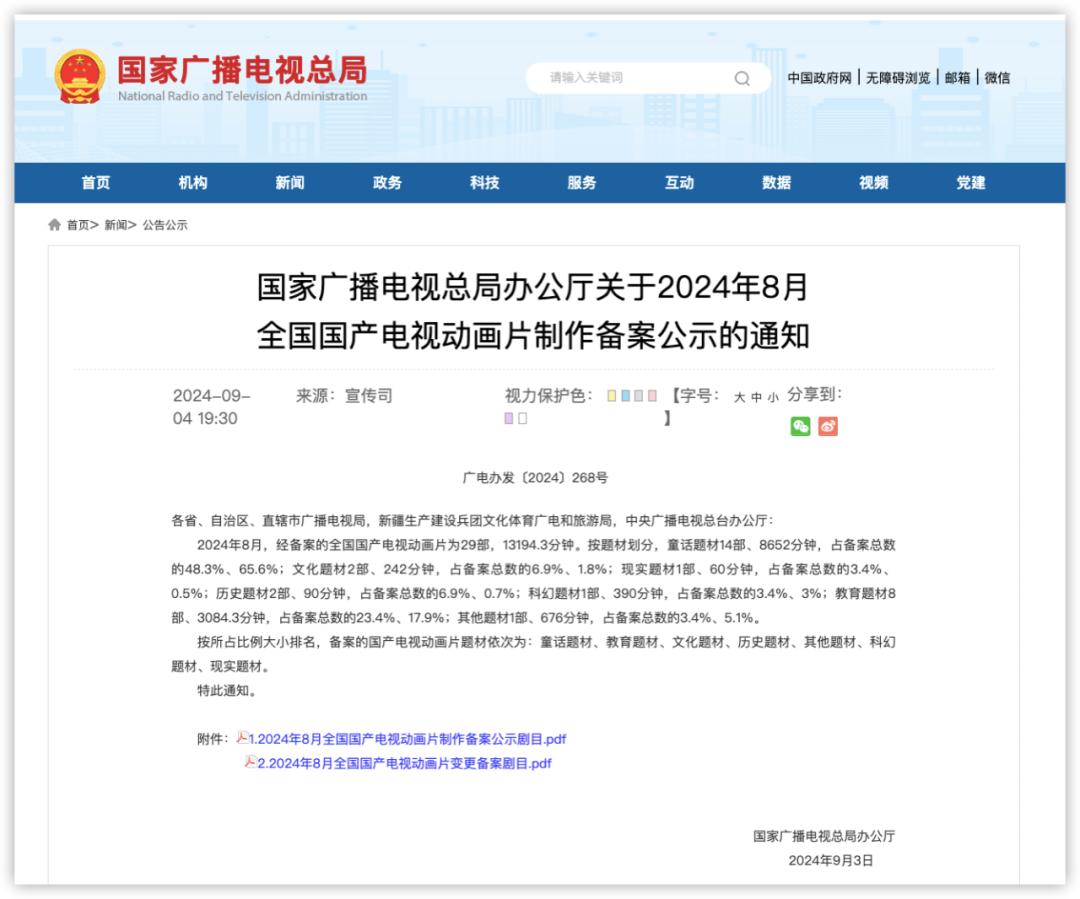Select the 科技 nav item
This screenshot has width=1080, height=899.
[485, 183]
